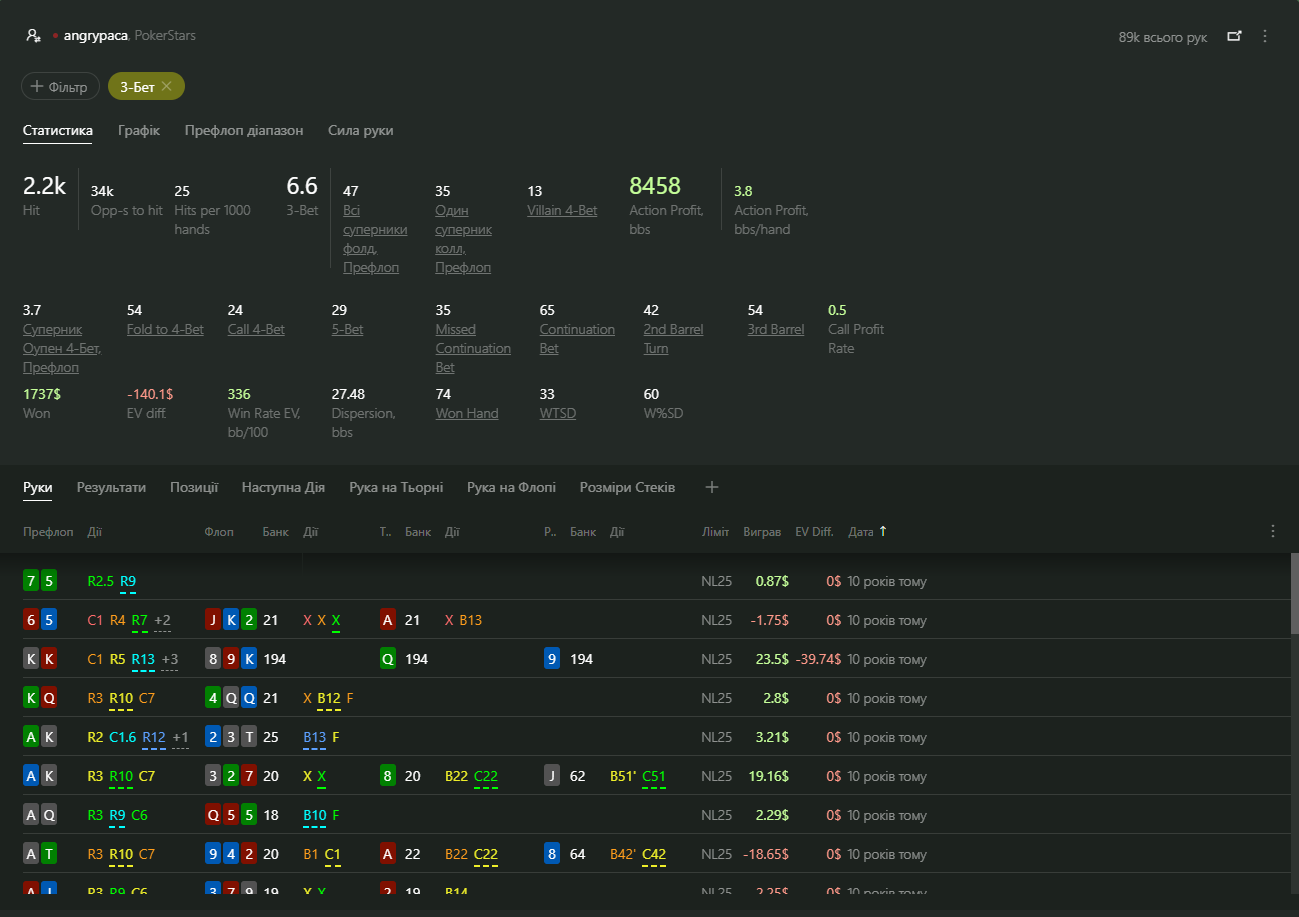Click the Won Hand stat link
The image size is (1299, 917).
pyautogui.click(x=467, y=413)
